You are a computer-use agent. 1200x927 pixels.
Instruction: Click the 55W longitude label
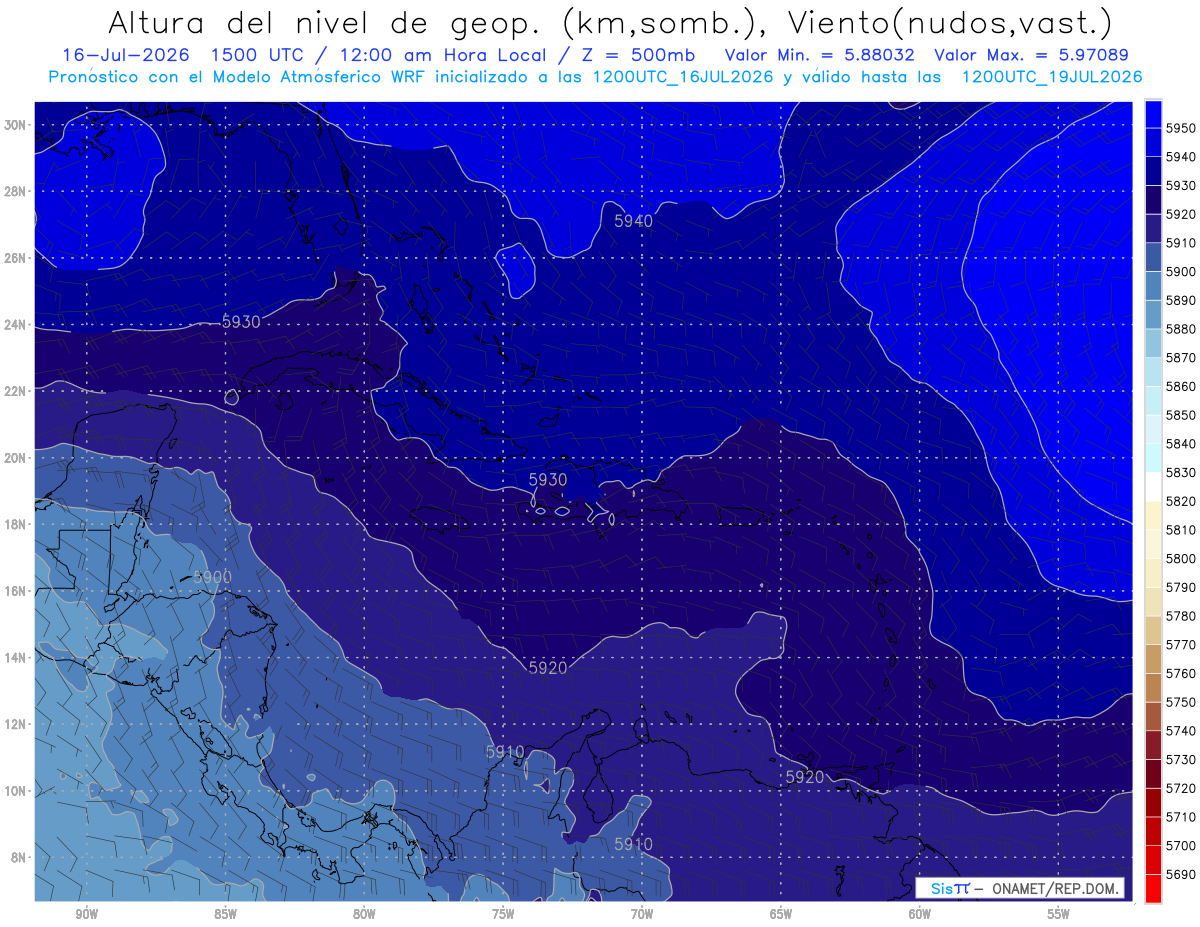tap(1059, 913)
